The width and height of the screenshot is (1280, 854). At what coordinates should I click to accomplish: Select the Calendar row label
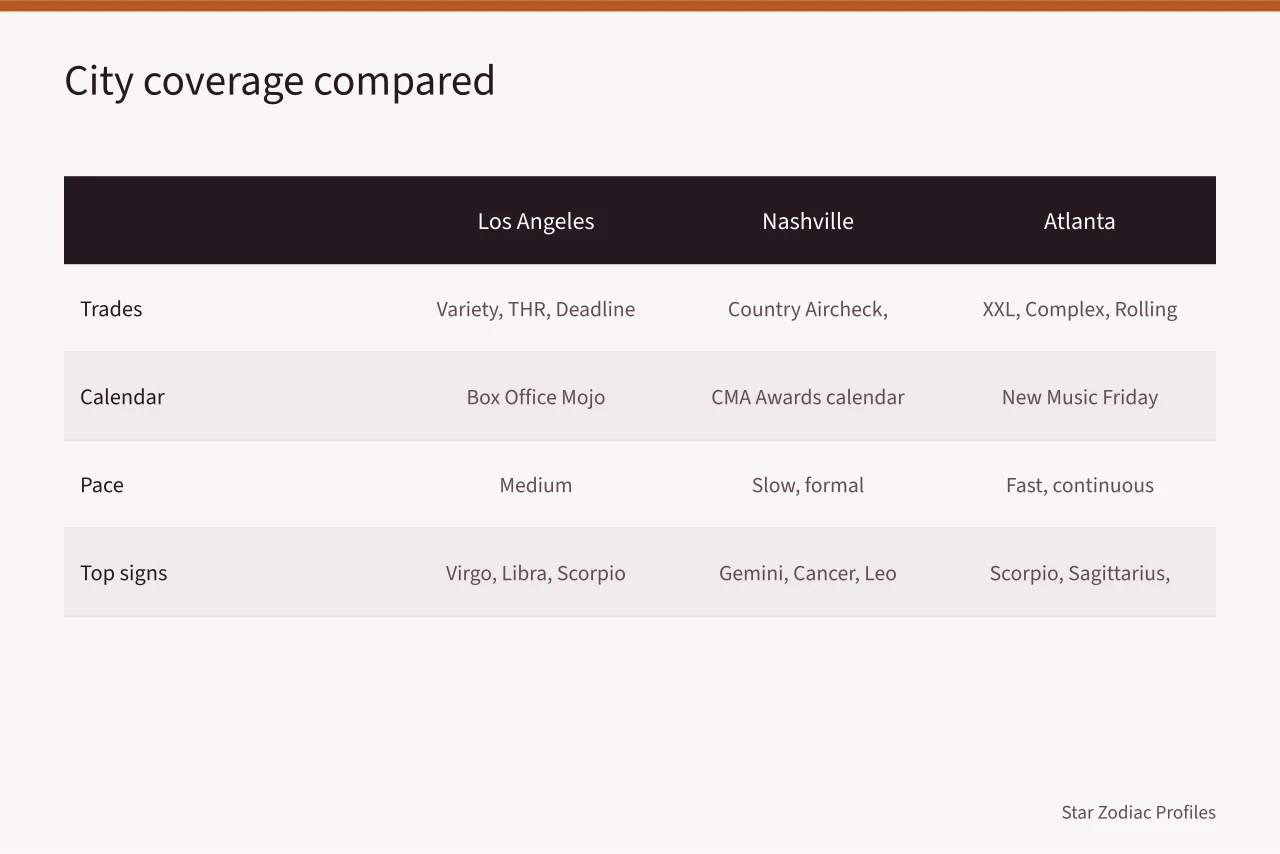122,397
